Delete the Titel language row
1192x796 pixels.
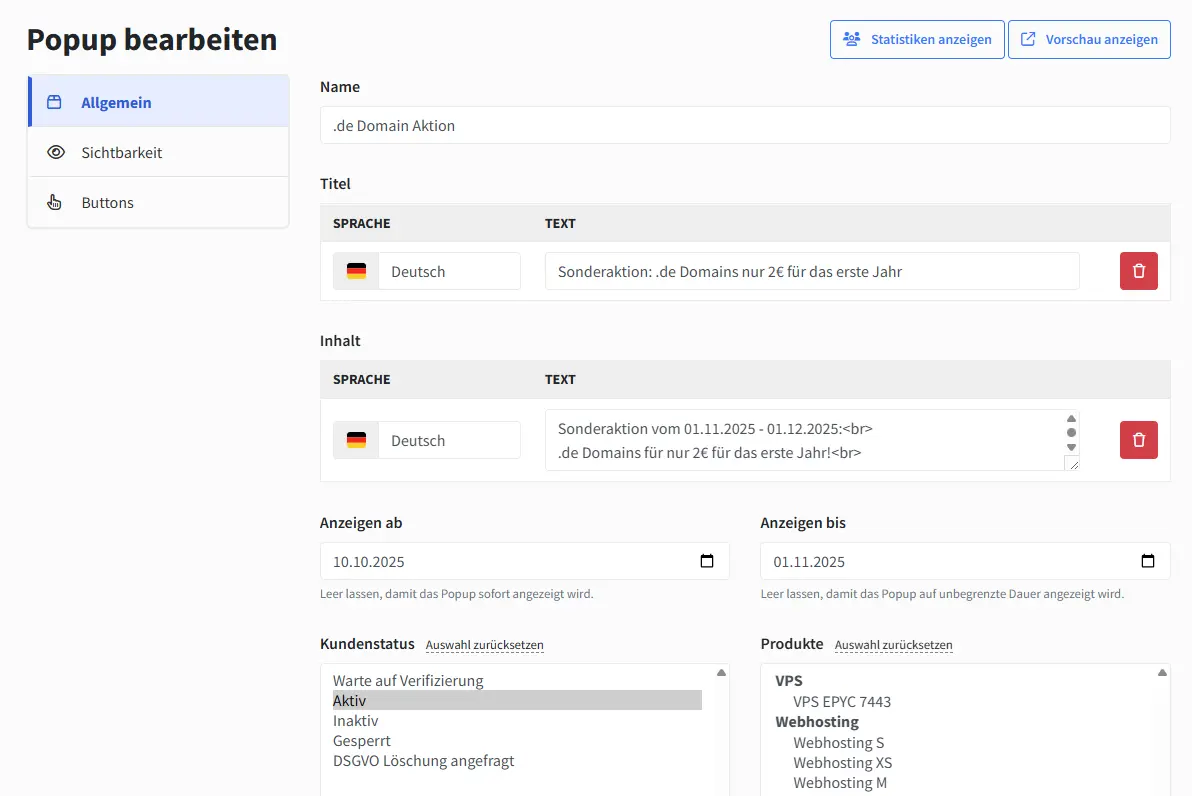1138,271
